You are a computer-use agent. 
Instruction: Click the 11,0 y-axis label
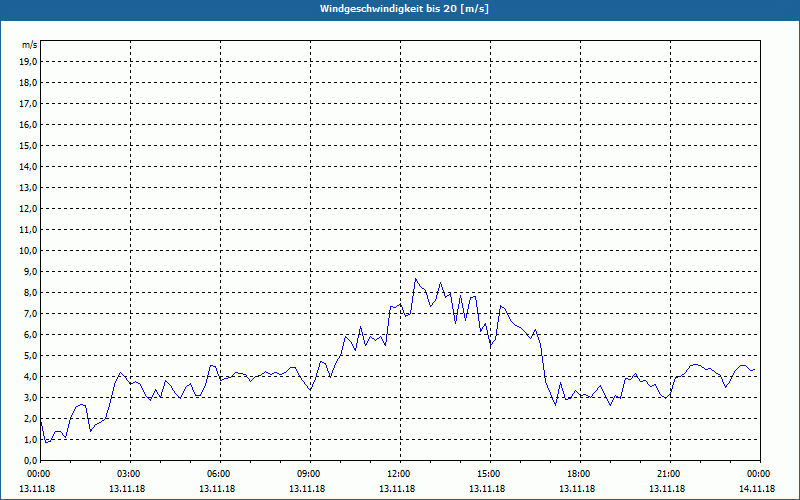pyautogui.click(x=28, y=230)
